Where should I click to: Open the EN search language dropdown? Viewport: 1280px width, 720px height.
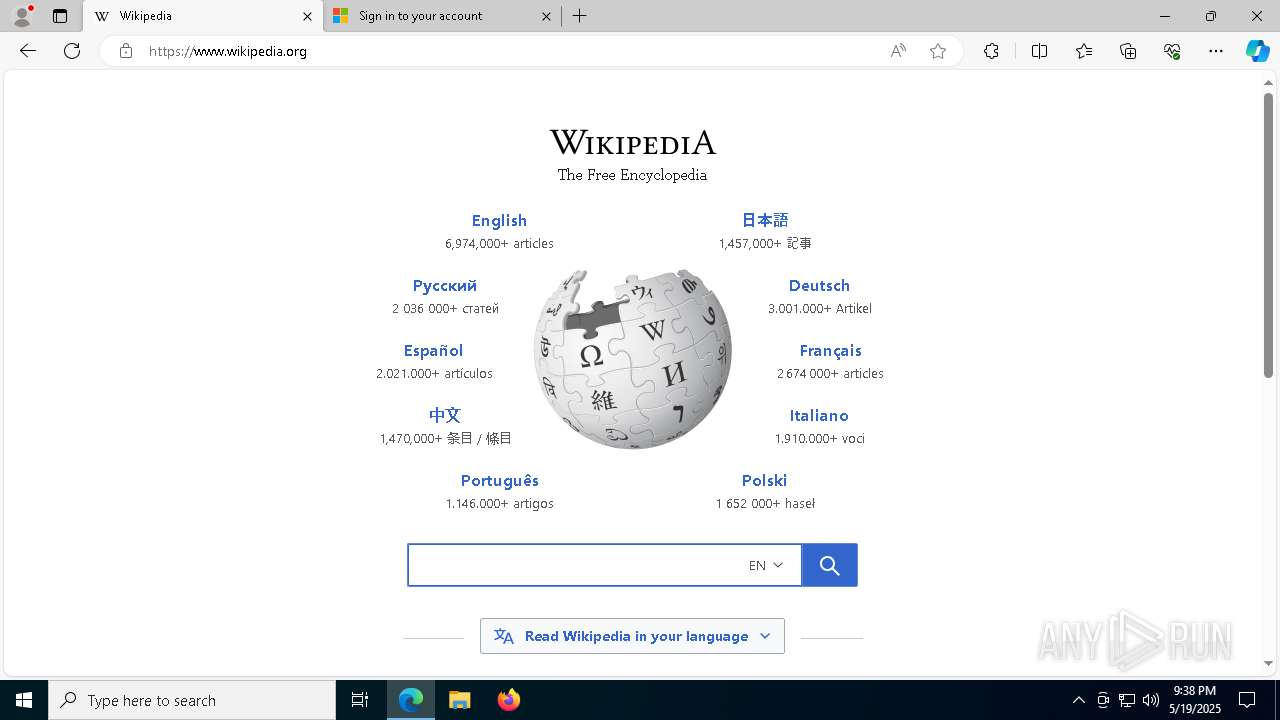point(766,565)
